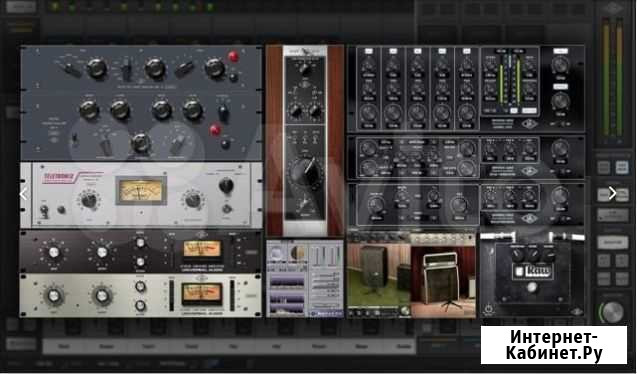Click the large monitor knob in the background console
Screen dimensions: 637x374
tap(612, 312)
